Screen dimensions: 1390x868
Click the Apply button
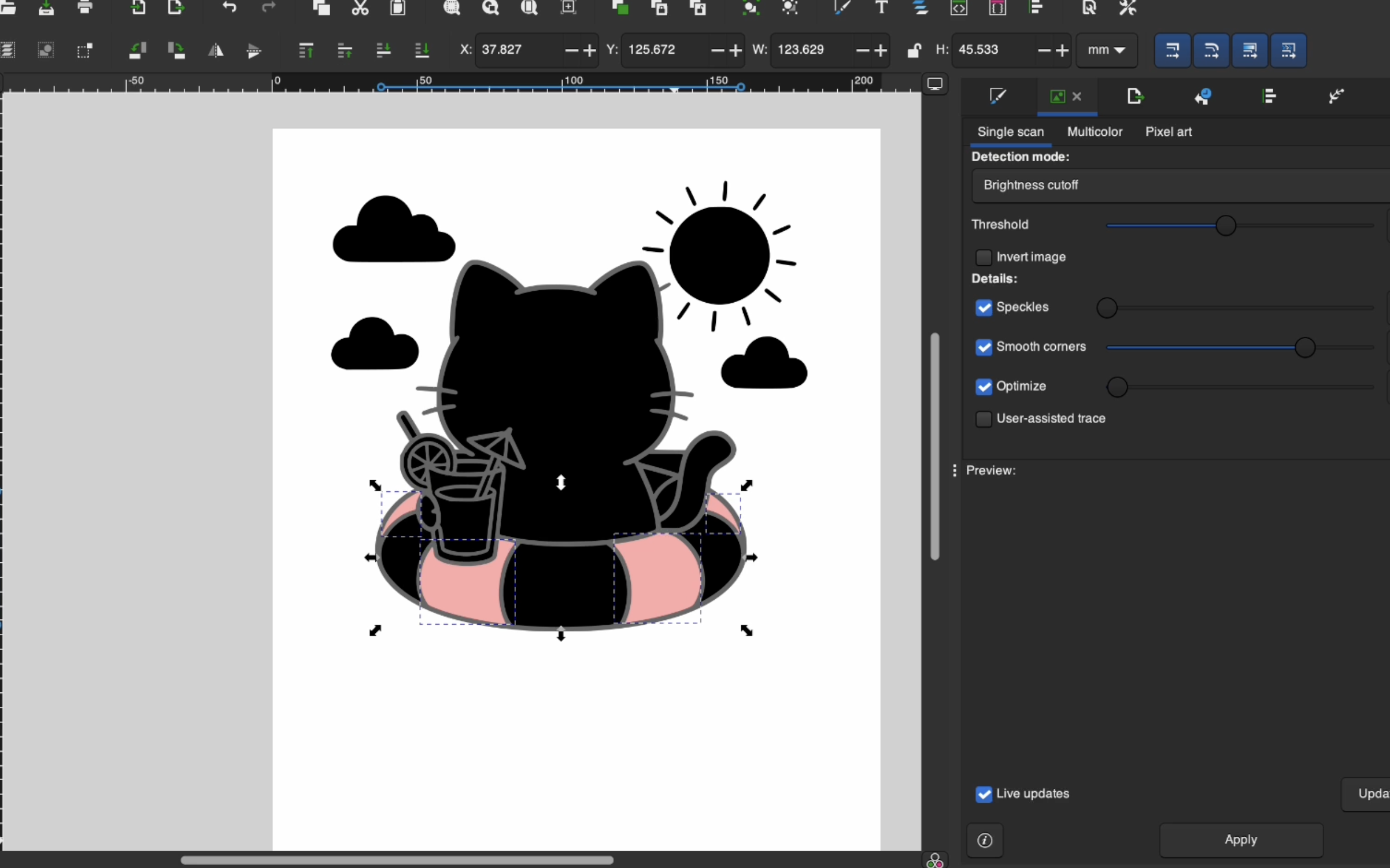[1240, 840]
